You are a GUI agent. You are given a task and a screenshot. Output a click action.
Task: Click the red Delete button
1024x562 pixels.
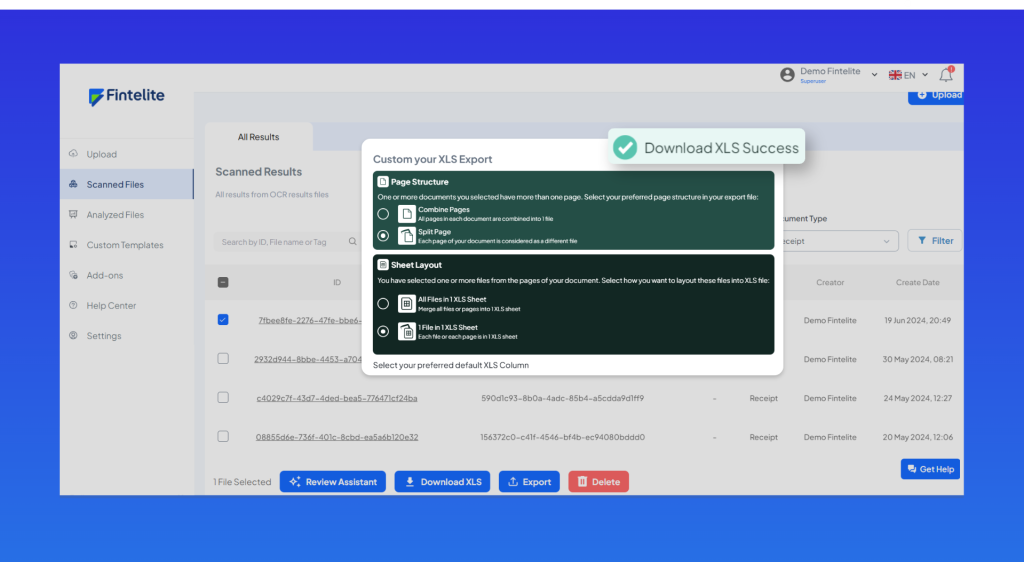click(x=598, y=482)
